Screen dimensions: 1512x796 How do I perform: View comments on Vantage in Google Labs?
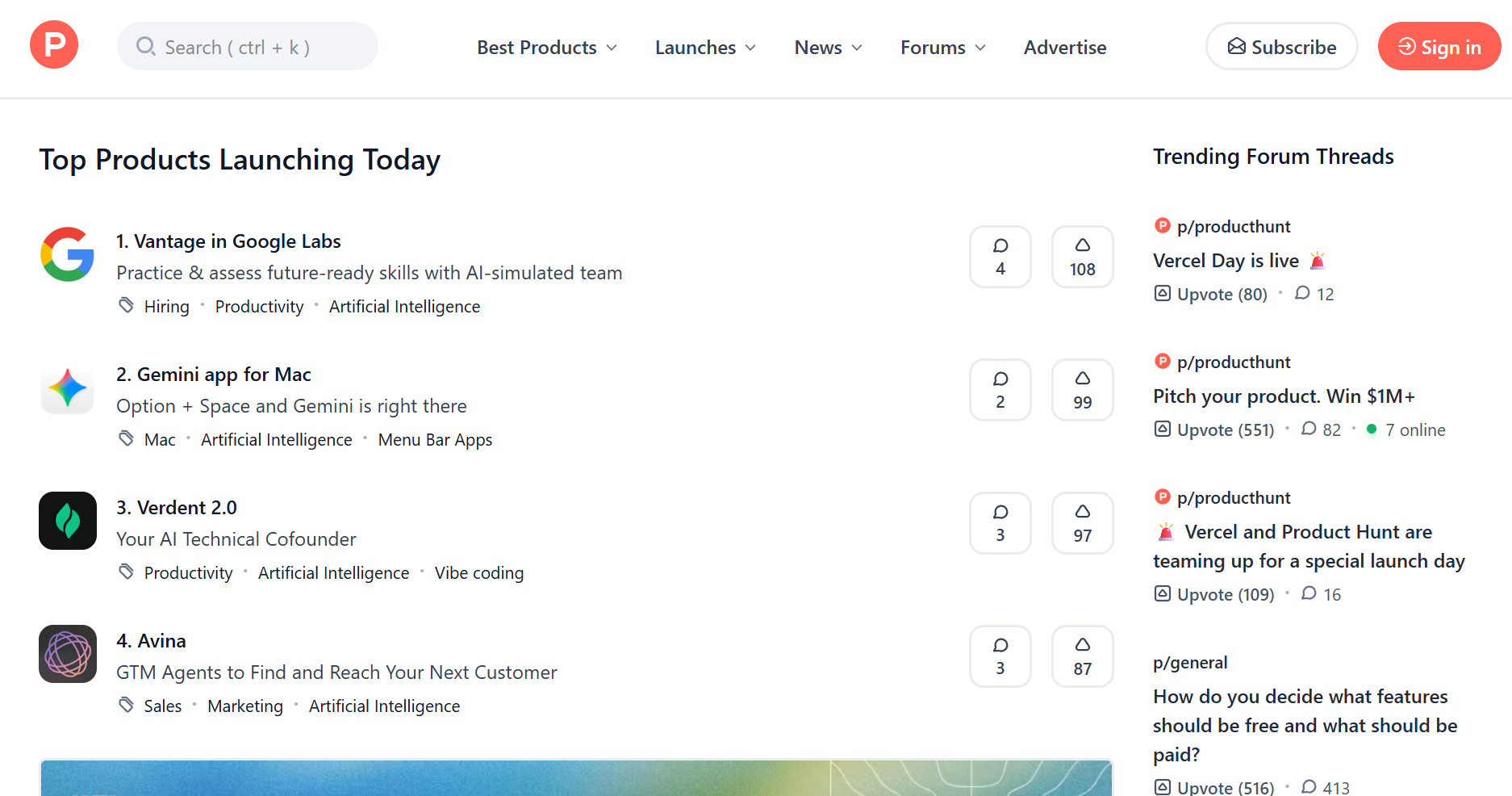[1000, 257]
